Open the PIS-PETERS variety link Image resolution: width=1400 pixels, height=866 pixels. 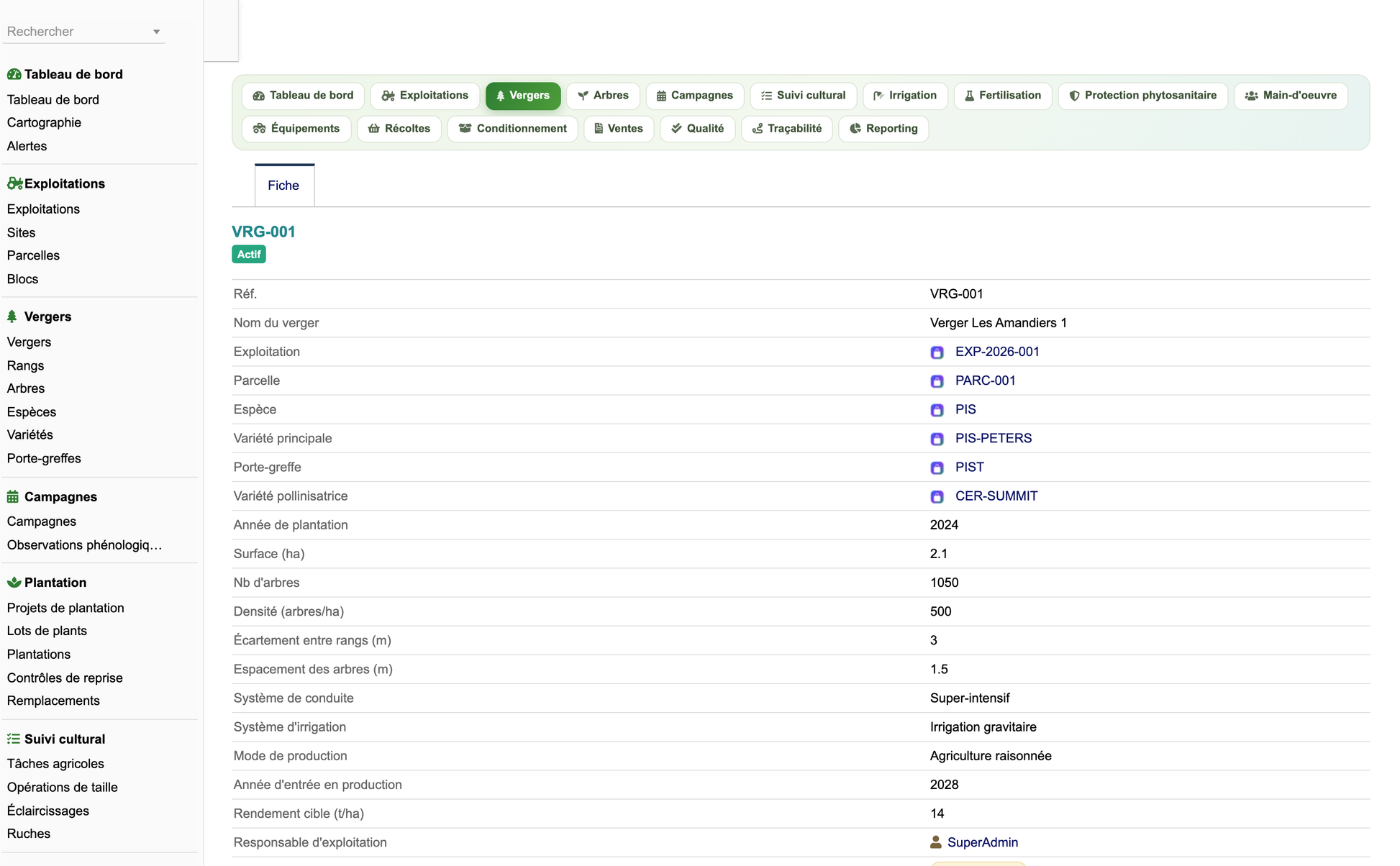click(x=994, y=438)
